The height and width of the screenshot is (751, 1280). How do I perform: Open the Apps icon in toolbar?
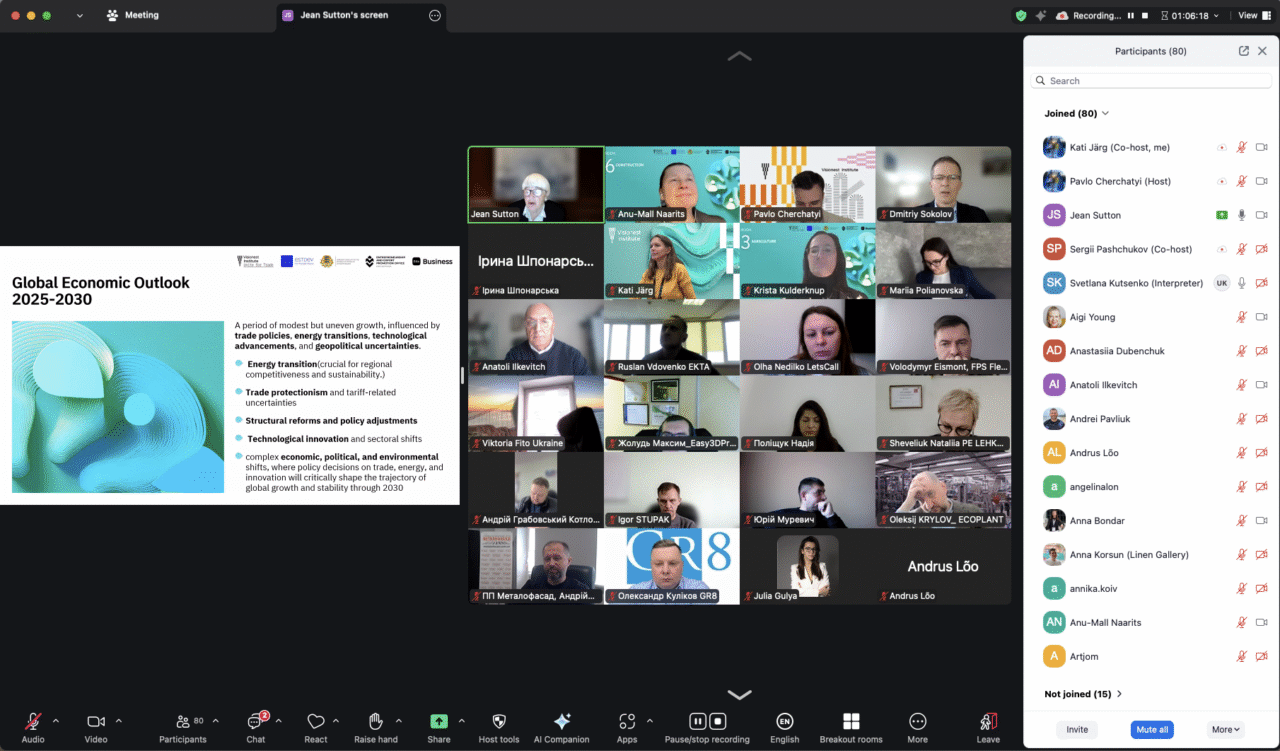(x=627, y=722)
